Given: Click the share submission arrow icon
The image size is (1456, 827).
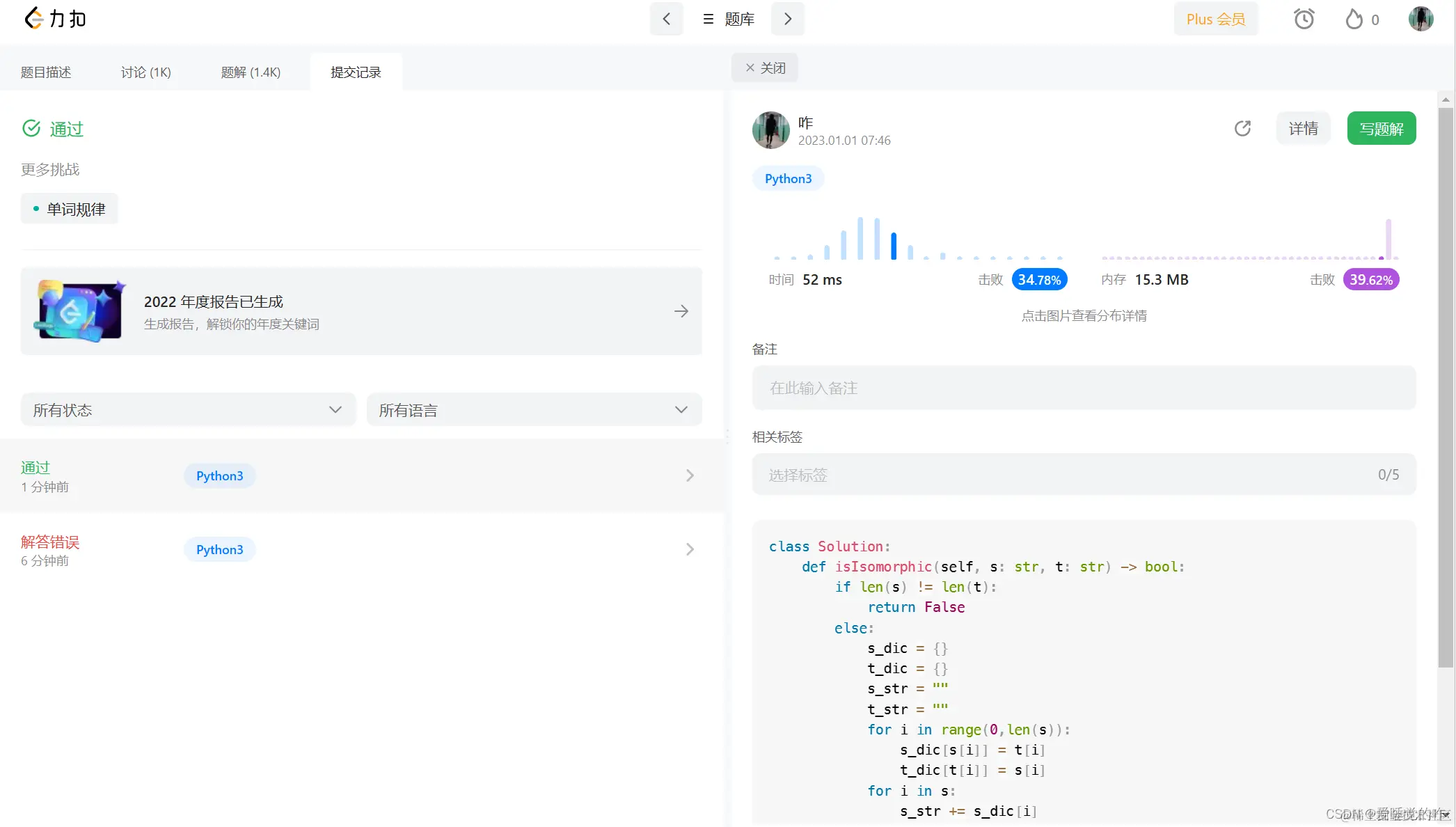Looking at the screenshot, I should (1242, 129).
